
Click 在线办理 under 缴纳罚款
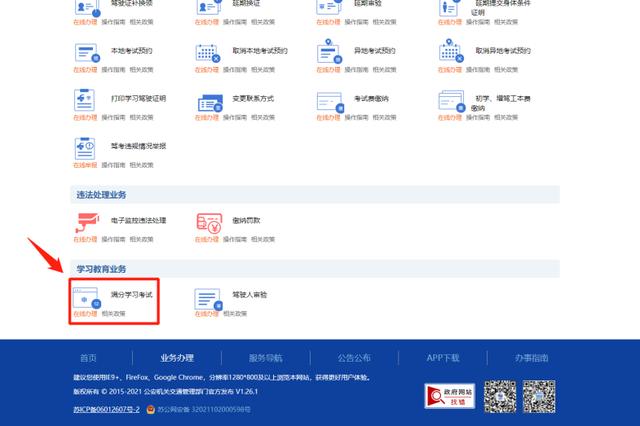tap(207, 240)
